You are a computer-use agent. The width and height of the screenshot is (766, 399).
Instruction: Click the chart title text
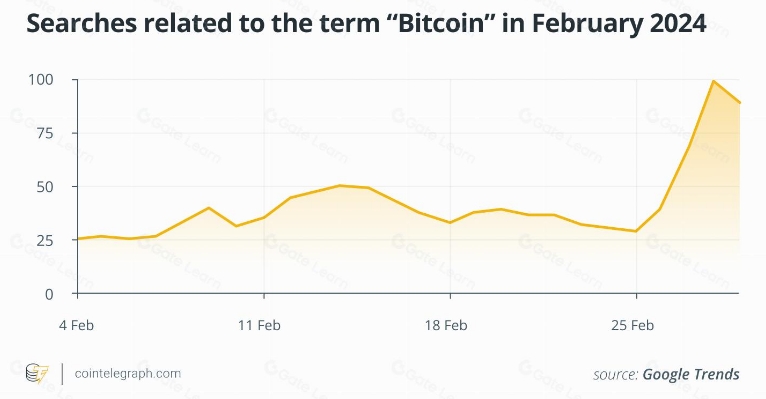click(x=366, y=23)
